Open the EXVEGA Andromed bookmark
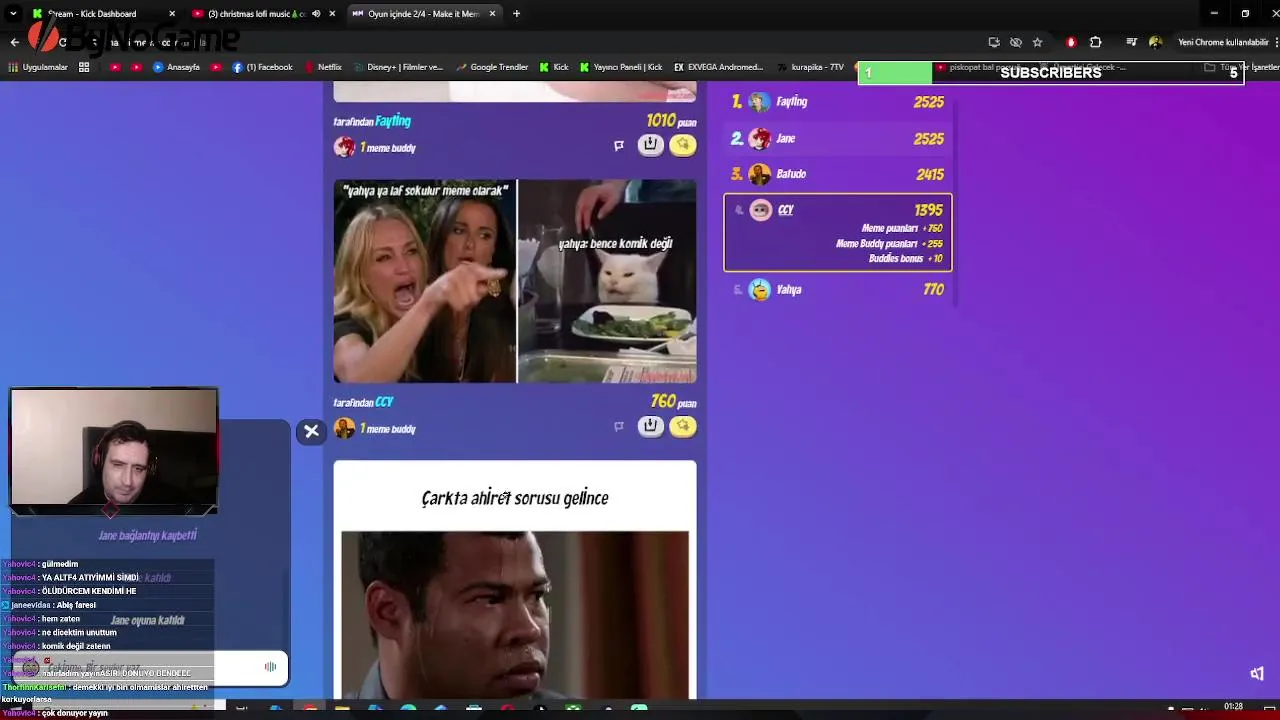This screenshot has width=1280, height=720. 719,67
